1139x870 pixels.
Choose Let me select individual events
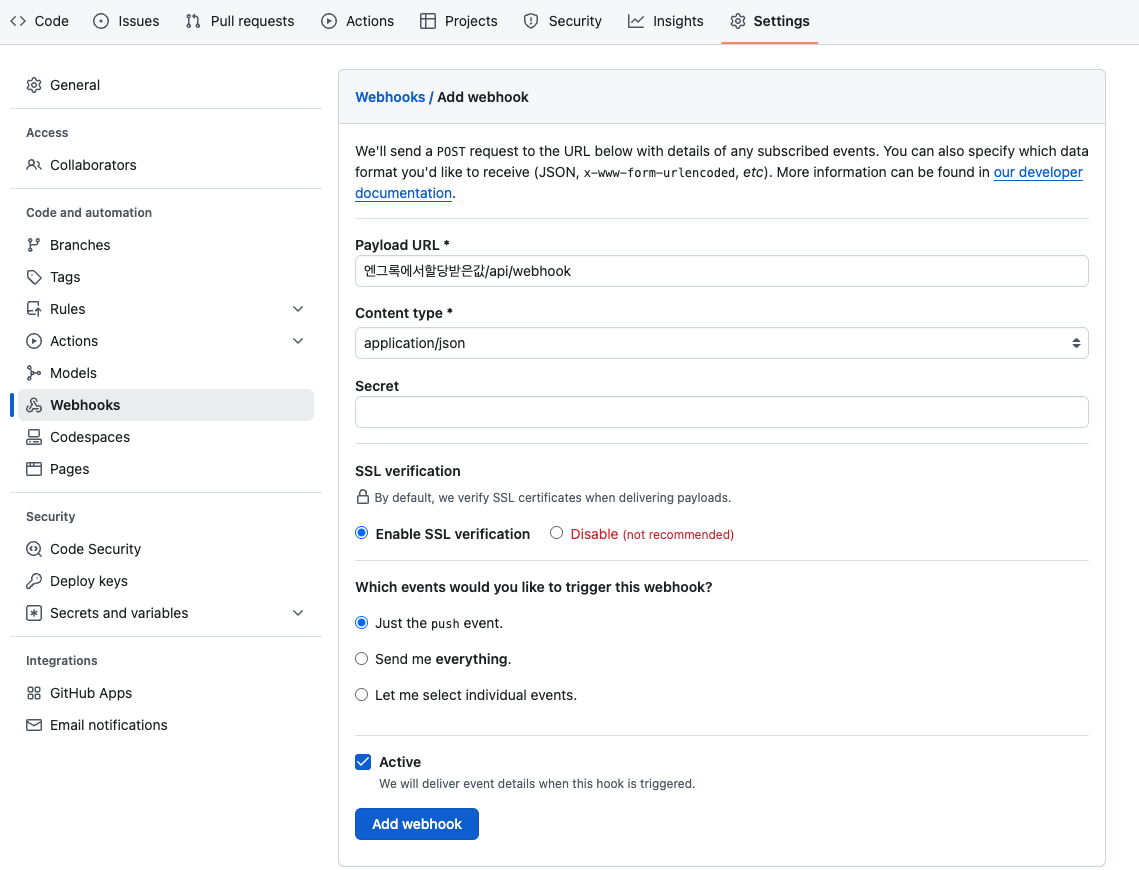click(x=362, y=694)
